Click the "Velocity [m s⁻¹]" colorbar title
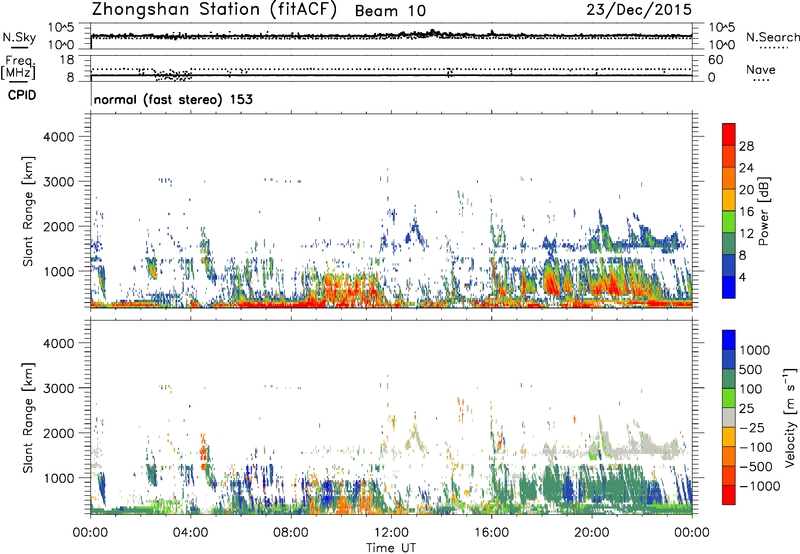This screenshot has width=800, height=554. [x=790, y=418]
